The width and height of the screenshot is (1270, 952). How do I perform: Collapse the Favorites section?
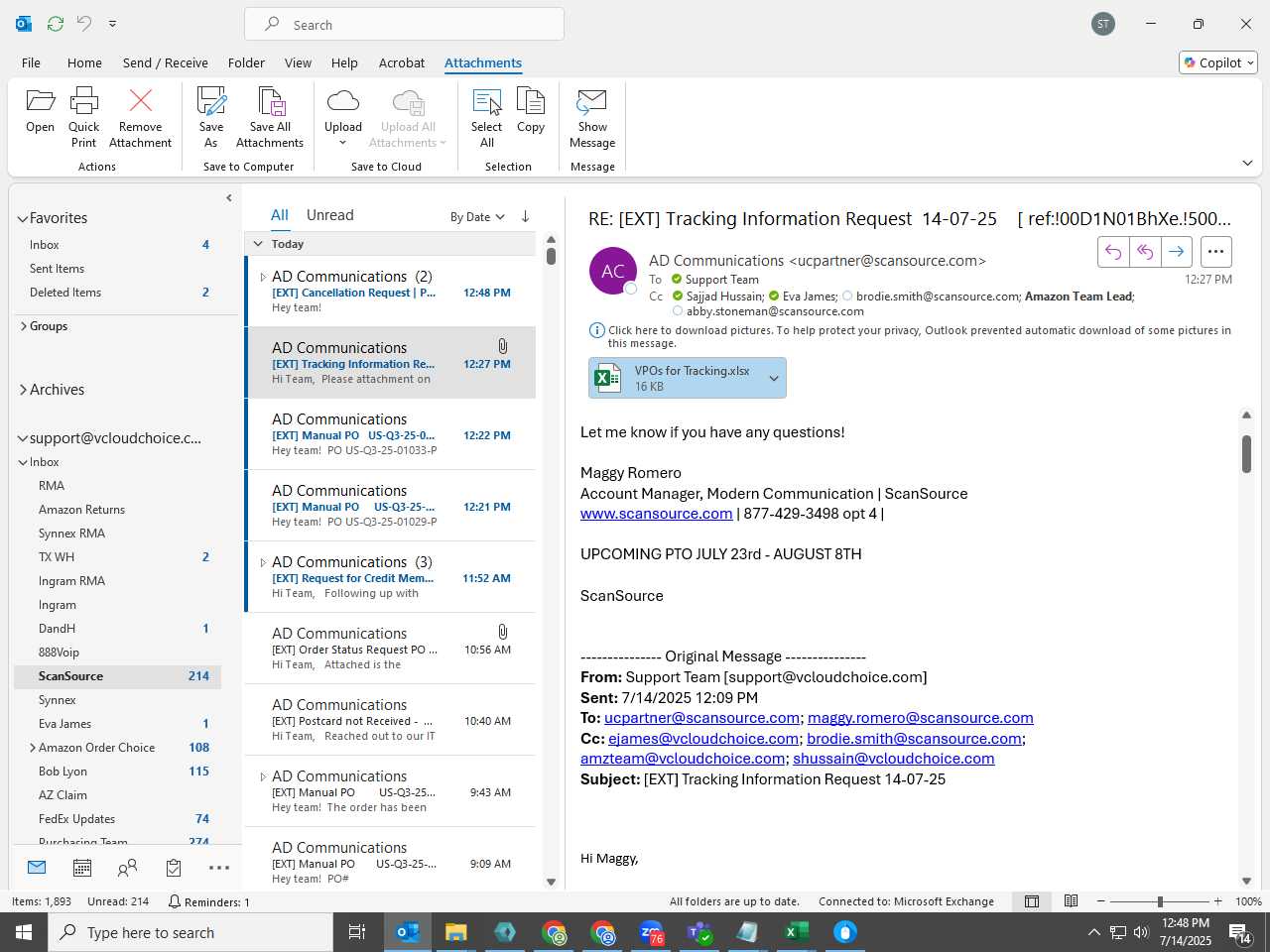click(x=22, y=218)
